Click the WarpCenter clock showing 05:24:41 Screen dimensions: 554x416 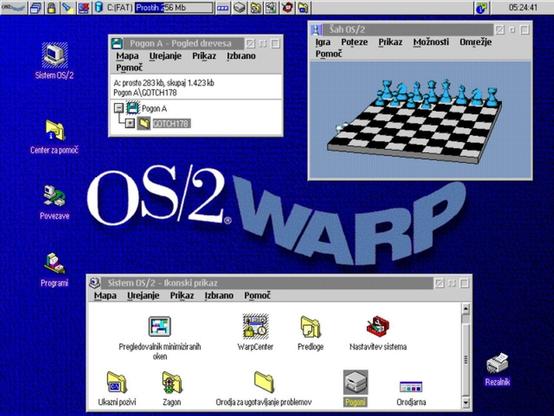pos(523,7)
